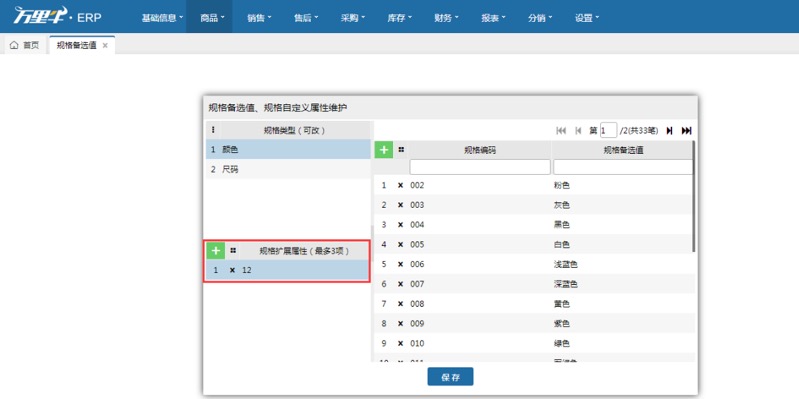Jump to the last page
799x399 pixels.
coord(686,131)
